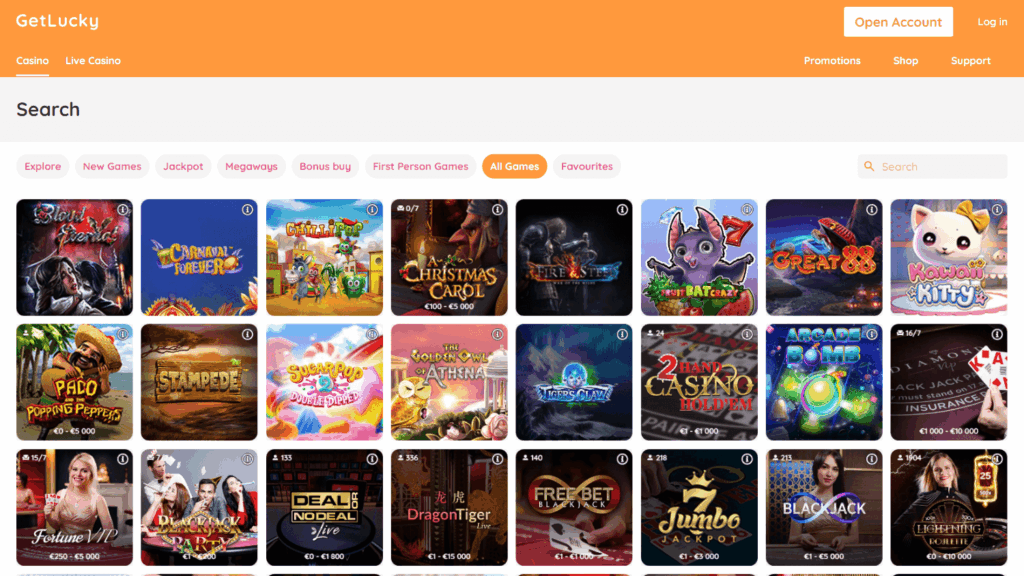Show the Favourites filter
The height and width of the screenshot is (576, 1024).
pyautogui.click(x=586, y=167)
